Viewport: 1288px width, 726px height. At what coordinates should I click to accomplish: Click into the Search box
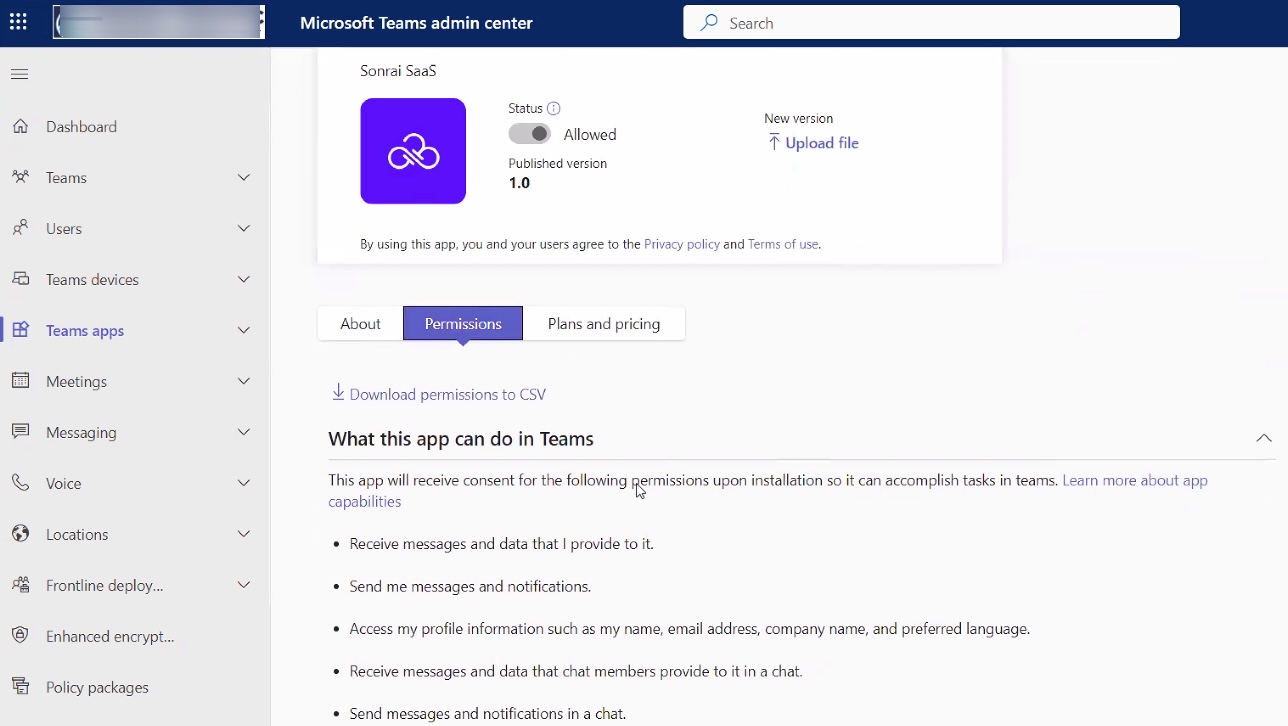click(x=931, y=22)
